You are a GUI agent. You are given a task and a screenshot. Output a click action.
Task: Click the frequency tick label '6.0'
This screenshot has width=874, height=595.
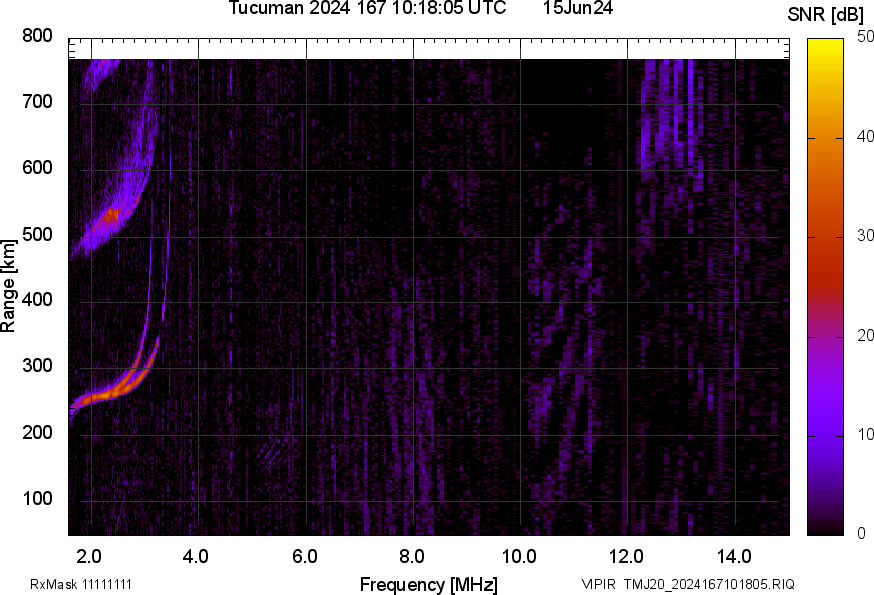pos(304,557)
